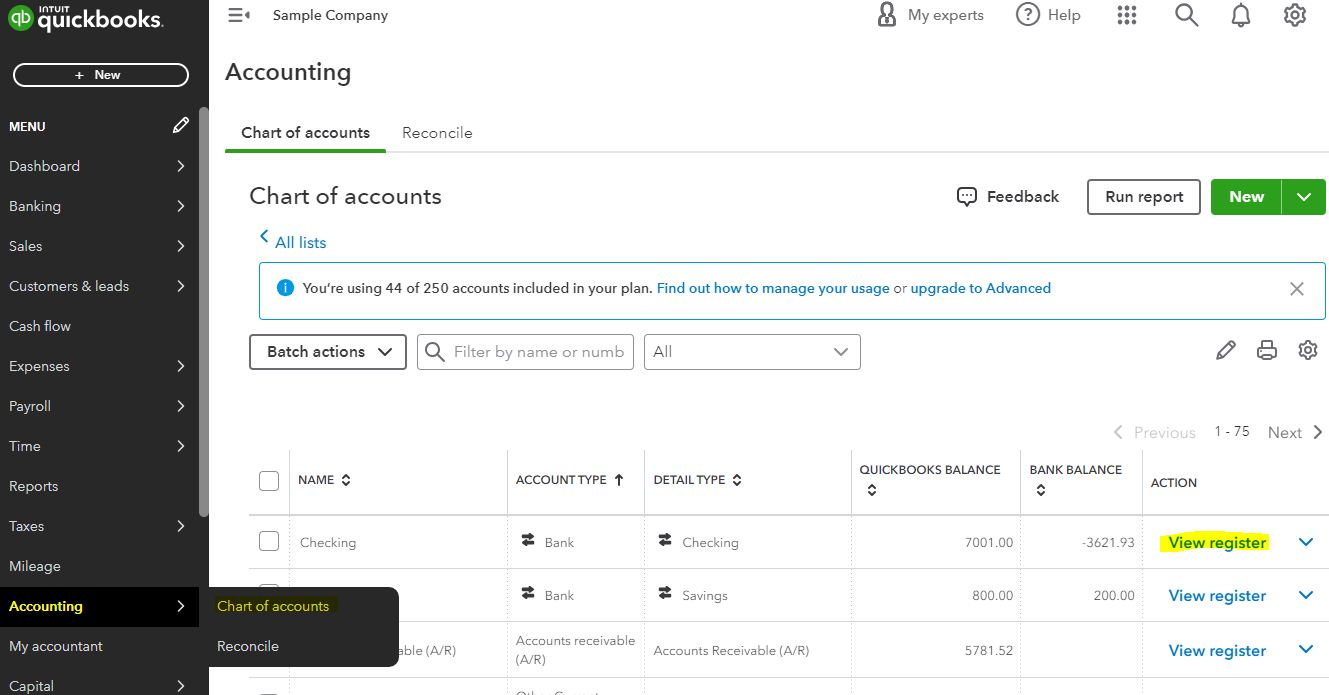Open table settings gear above the accounts list
Viewport: 1329px width, 695px height.
[1308, 350]
